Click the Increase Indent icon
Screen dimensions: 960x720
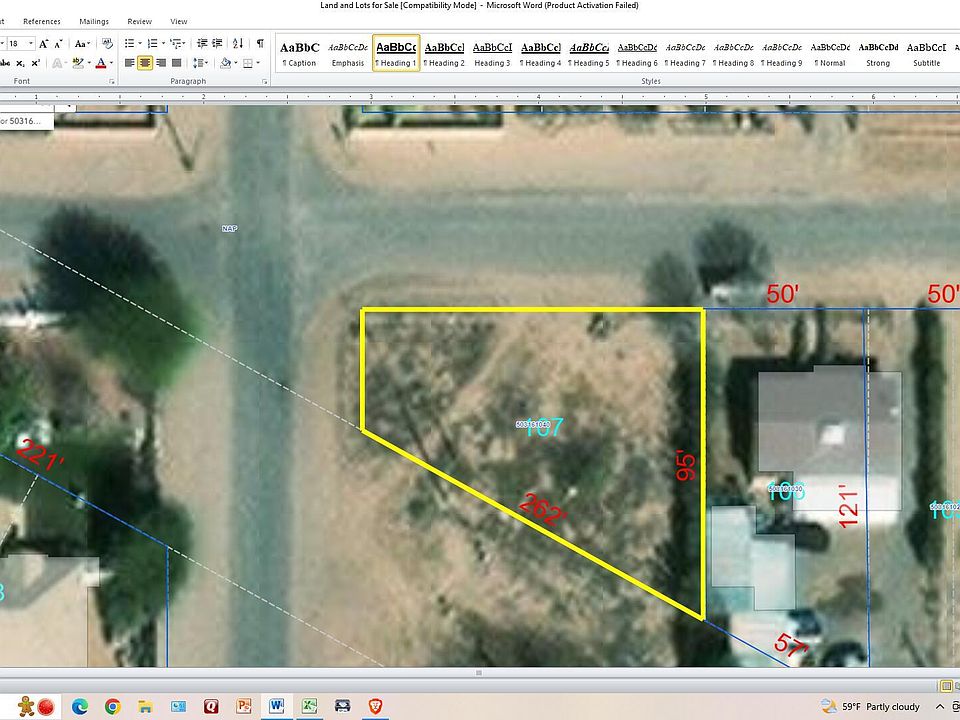tap(218, 43)
